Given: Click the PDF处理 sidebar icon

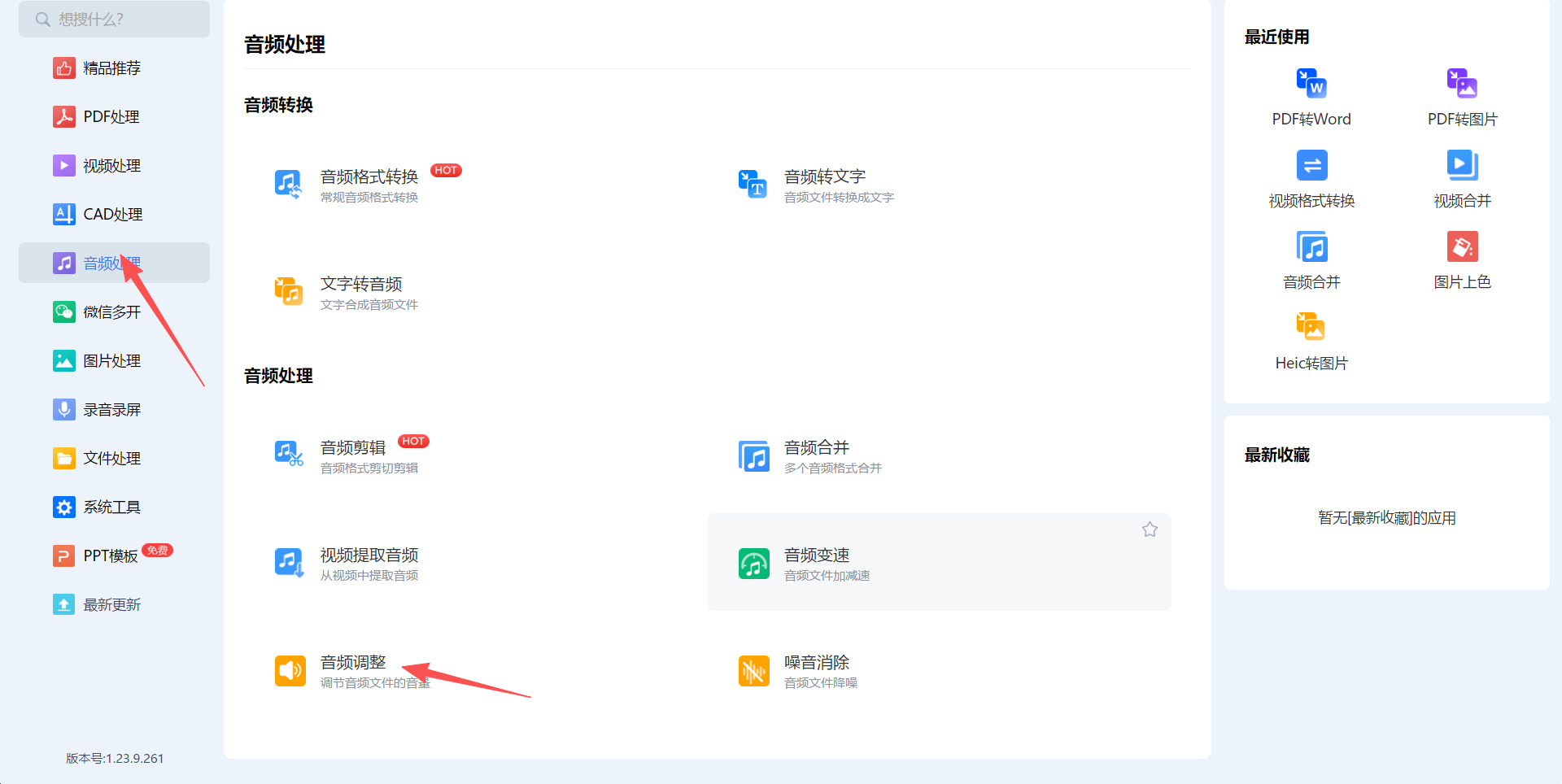Looking at the screenshot, I should 64,116.
